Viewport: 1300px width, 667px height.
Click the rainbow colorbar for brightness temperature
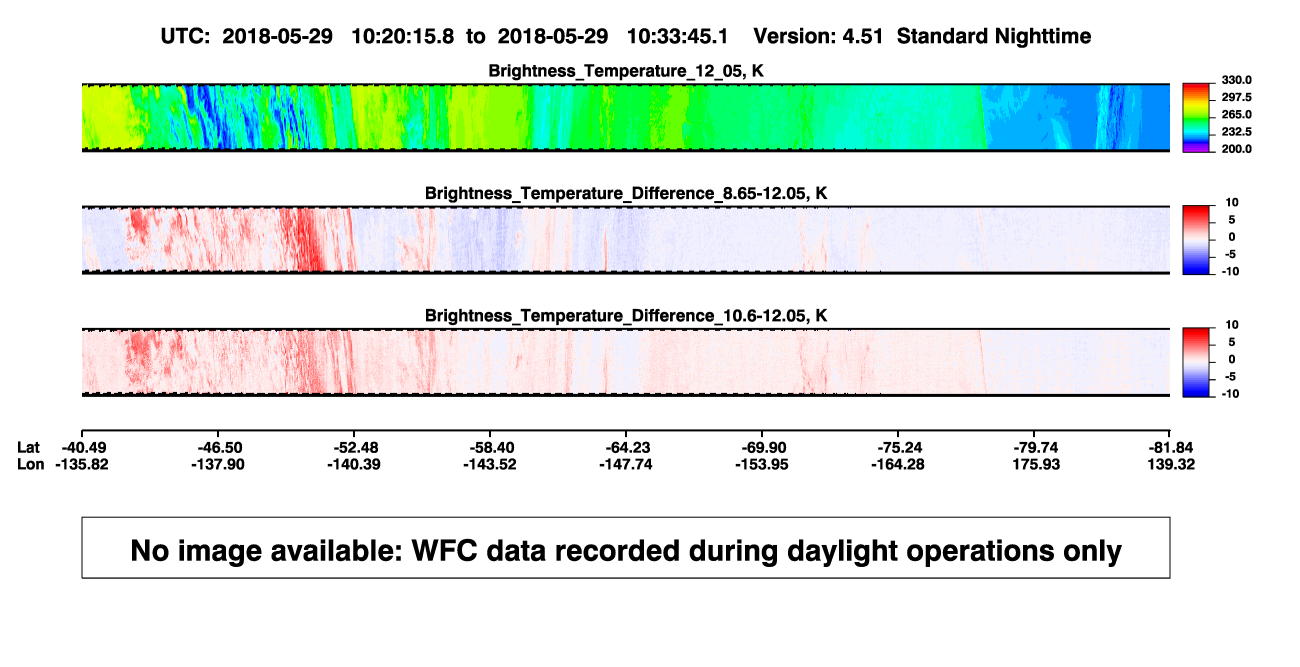click(x=1197, y=118)
